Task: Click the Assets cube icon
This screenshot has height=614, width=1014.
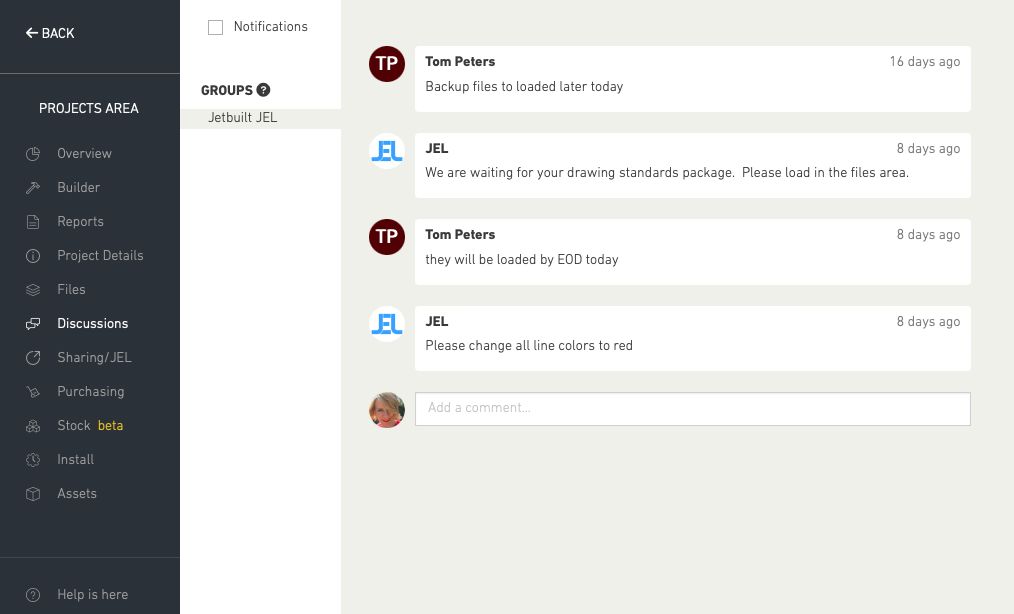Action: point(33,494)
